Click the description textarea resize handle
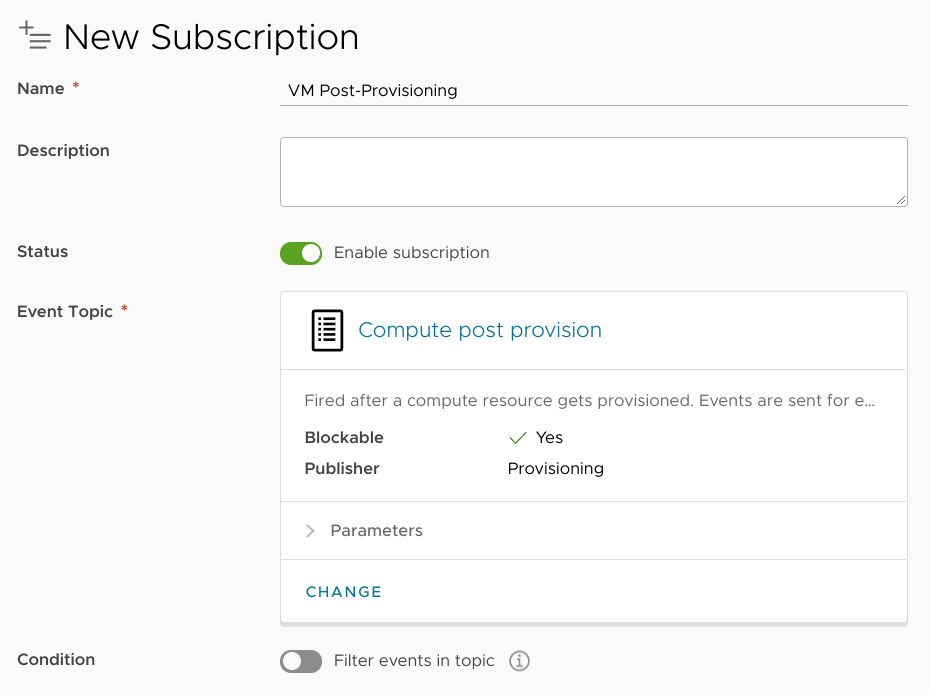The image size is (929, 695). (901, 200)
